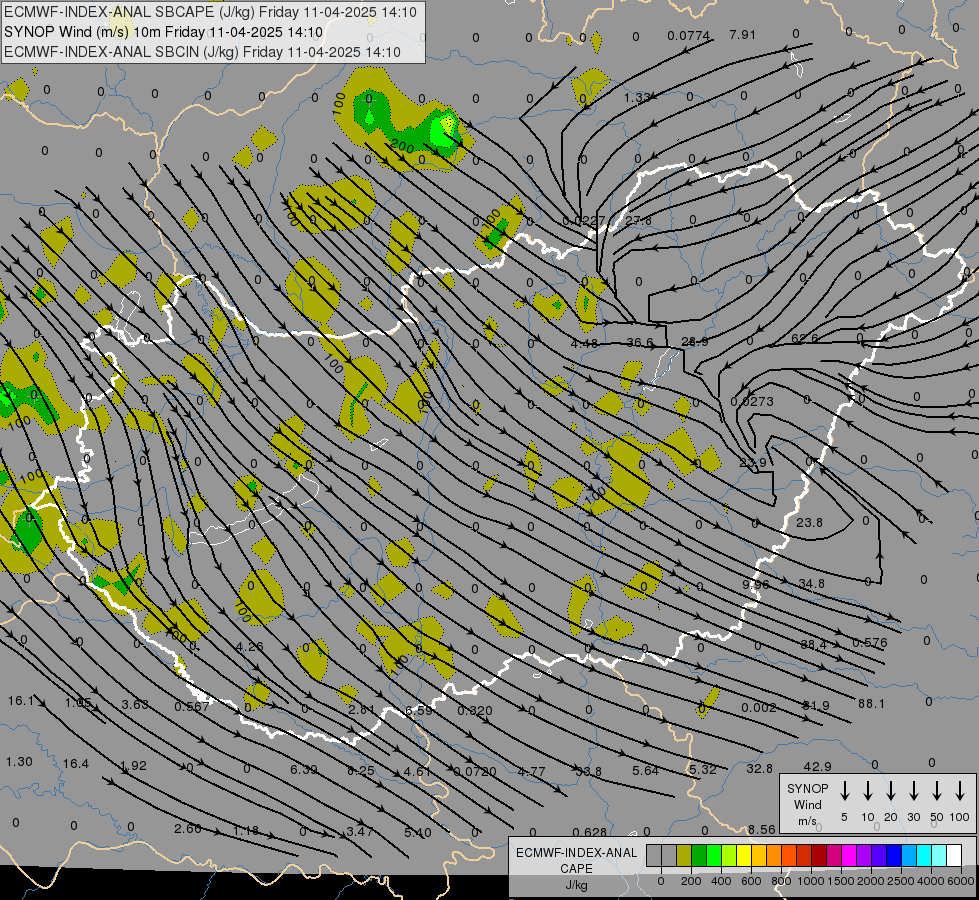Click the '0.820' value on the map
Screen dimensions: 979x900
click(475, 711)
